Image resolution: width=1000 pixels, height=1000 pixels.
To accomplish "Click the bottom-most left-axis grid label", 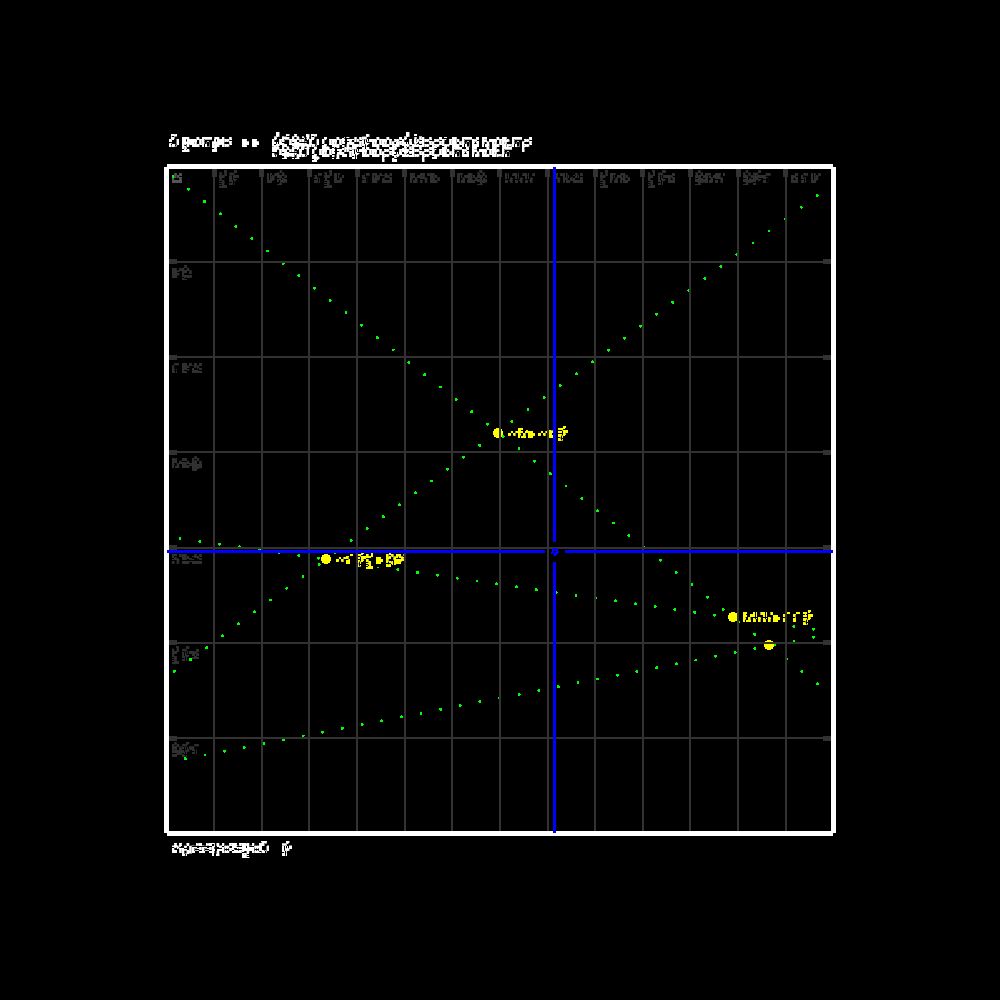I will point(186,748).
